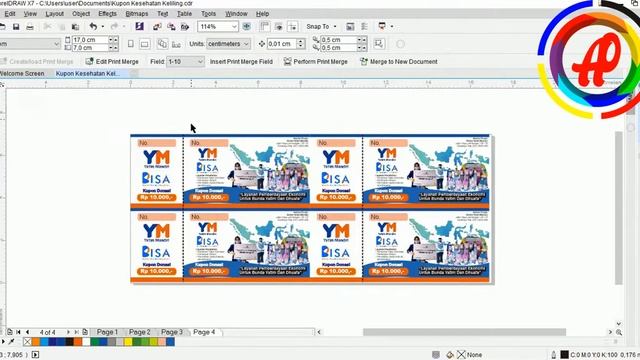Go to the previous page arrow
The height and width of the screenshot is (360, 640).
pyautogui.click(x=28, y=332)
